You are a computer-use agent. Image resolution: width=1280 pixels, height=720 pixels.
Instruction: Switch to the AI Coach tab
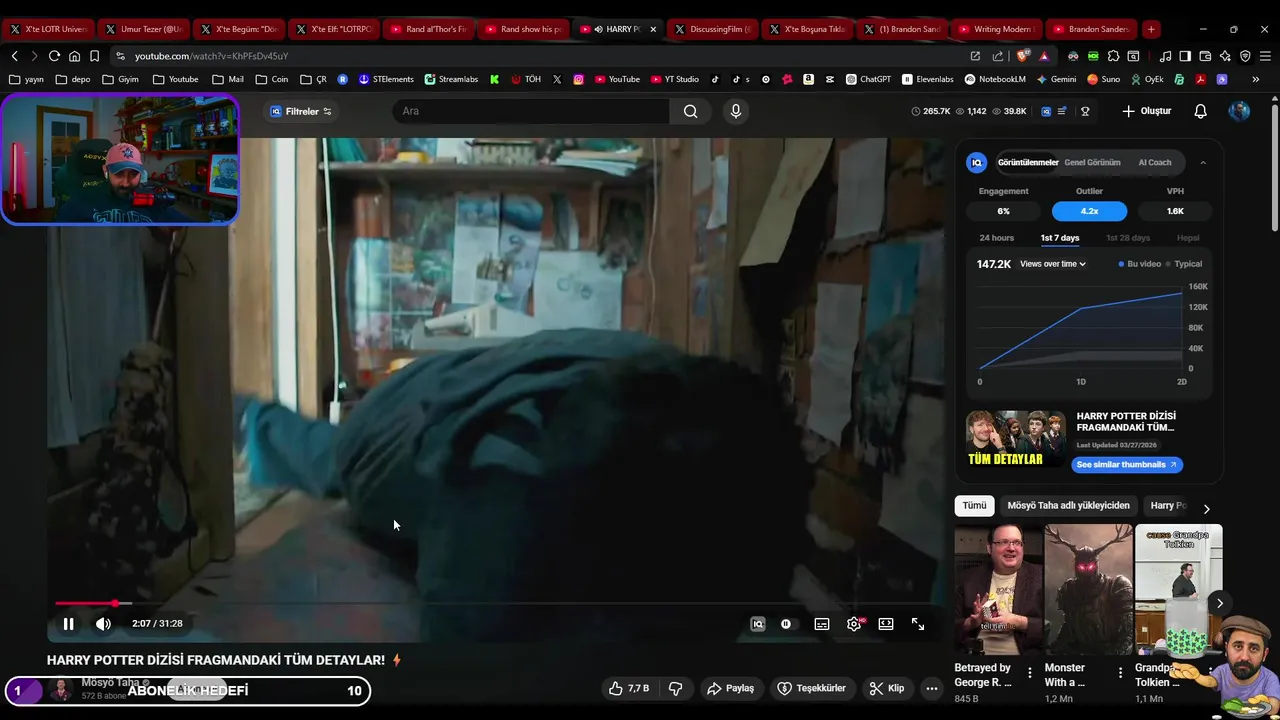pos(1155,162)
